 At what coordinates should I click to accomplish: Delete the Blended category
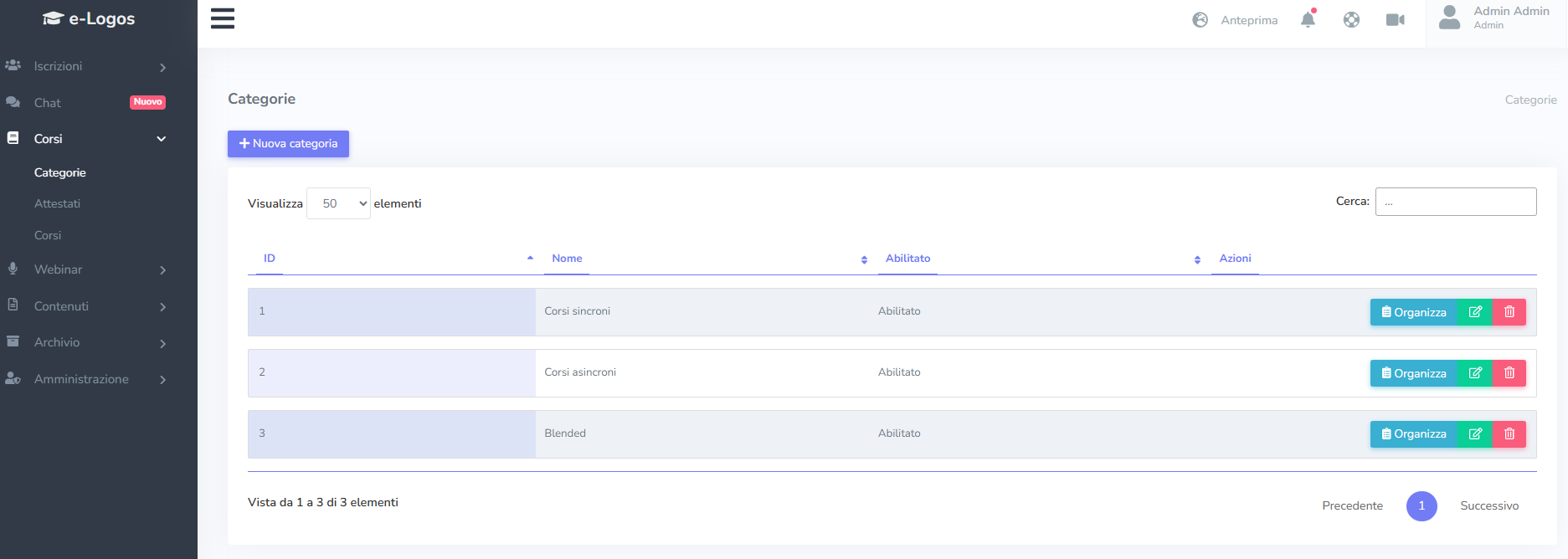coord(1509,434)
